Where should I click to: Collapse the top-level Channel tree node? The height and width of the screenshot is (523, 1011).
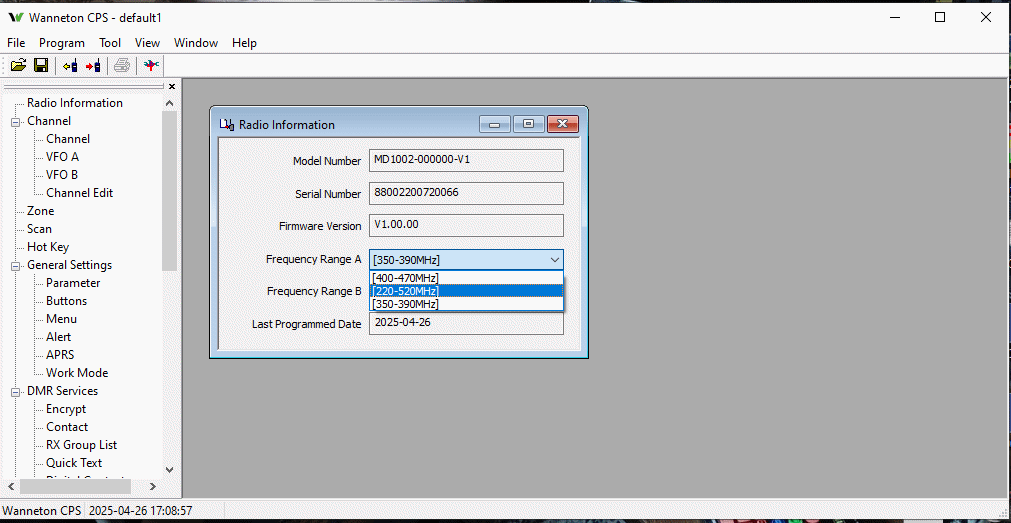point(15,121)
